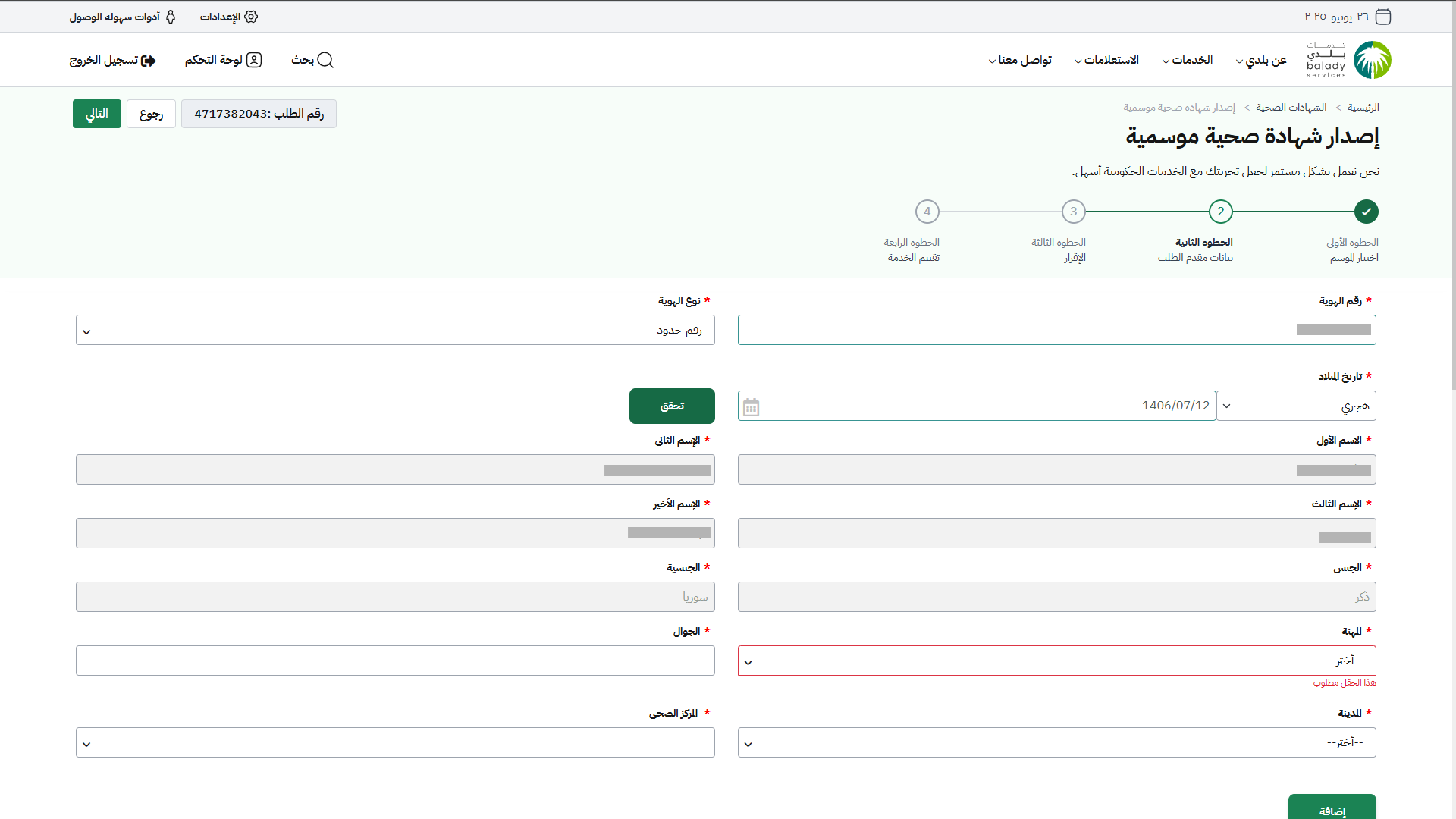
Task: Open the health center dropdown (المركز الصحي)
Action: pyautogui.click(x=395, y=743)
